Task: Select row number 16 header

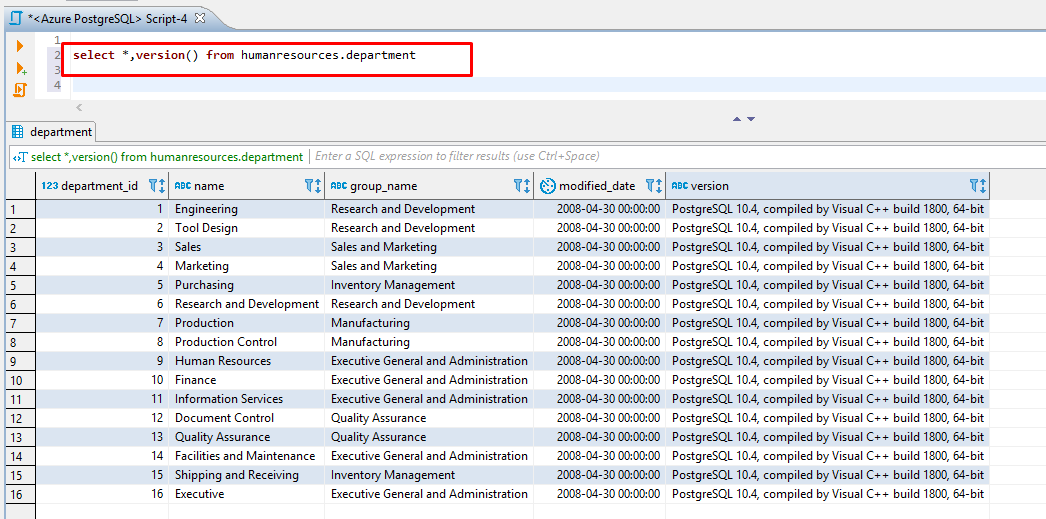Action: pyautogui.click(x=20, y=494)
